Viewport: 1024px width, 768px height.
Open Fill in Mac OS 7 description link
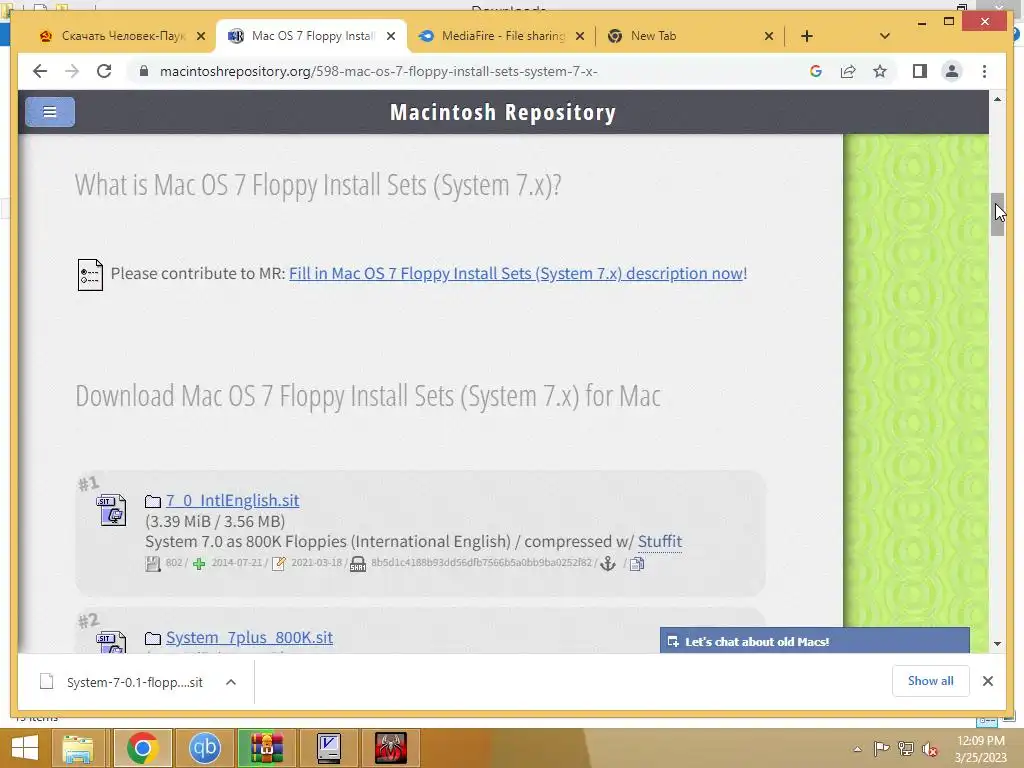click(x=516, y=273)
